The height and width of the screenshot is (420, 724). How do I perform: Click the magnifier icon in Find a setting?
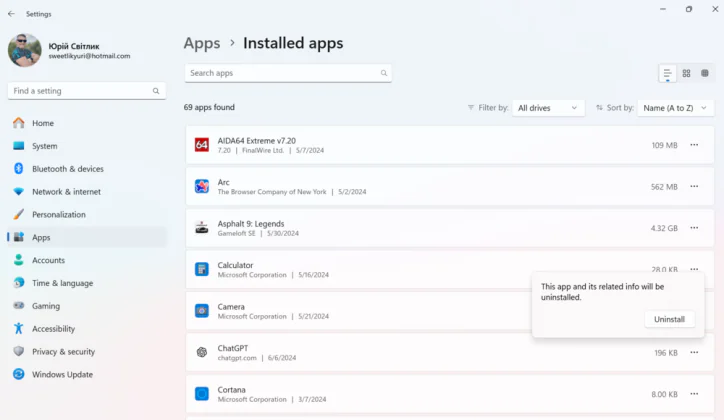[x=156, y=91]
